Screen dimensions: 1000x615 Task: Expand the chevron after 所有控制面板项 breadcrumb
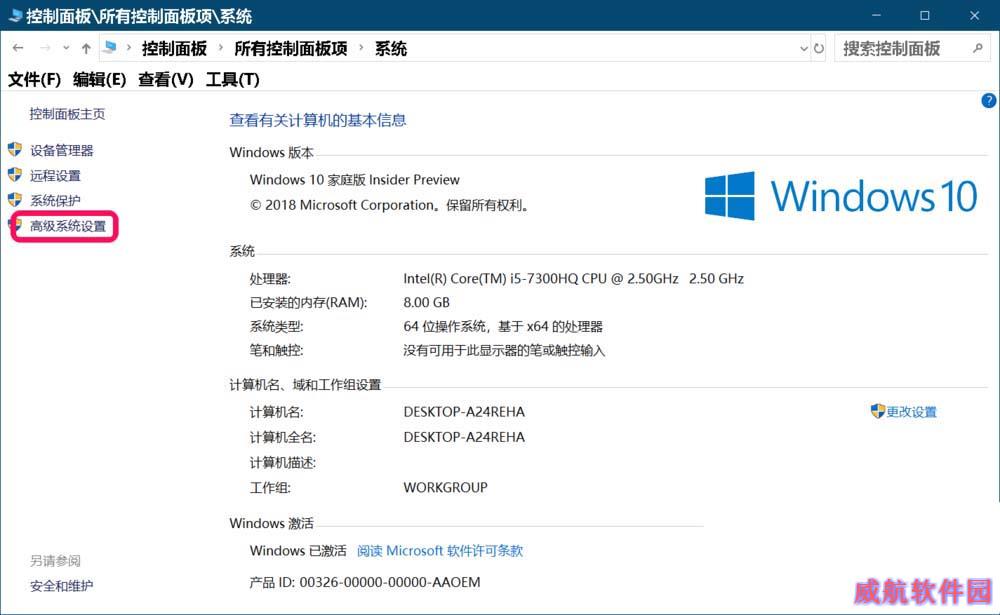point(361,48)
